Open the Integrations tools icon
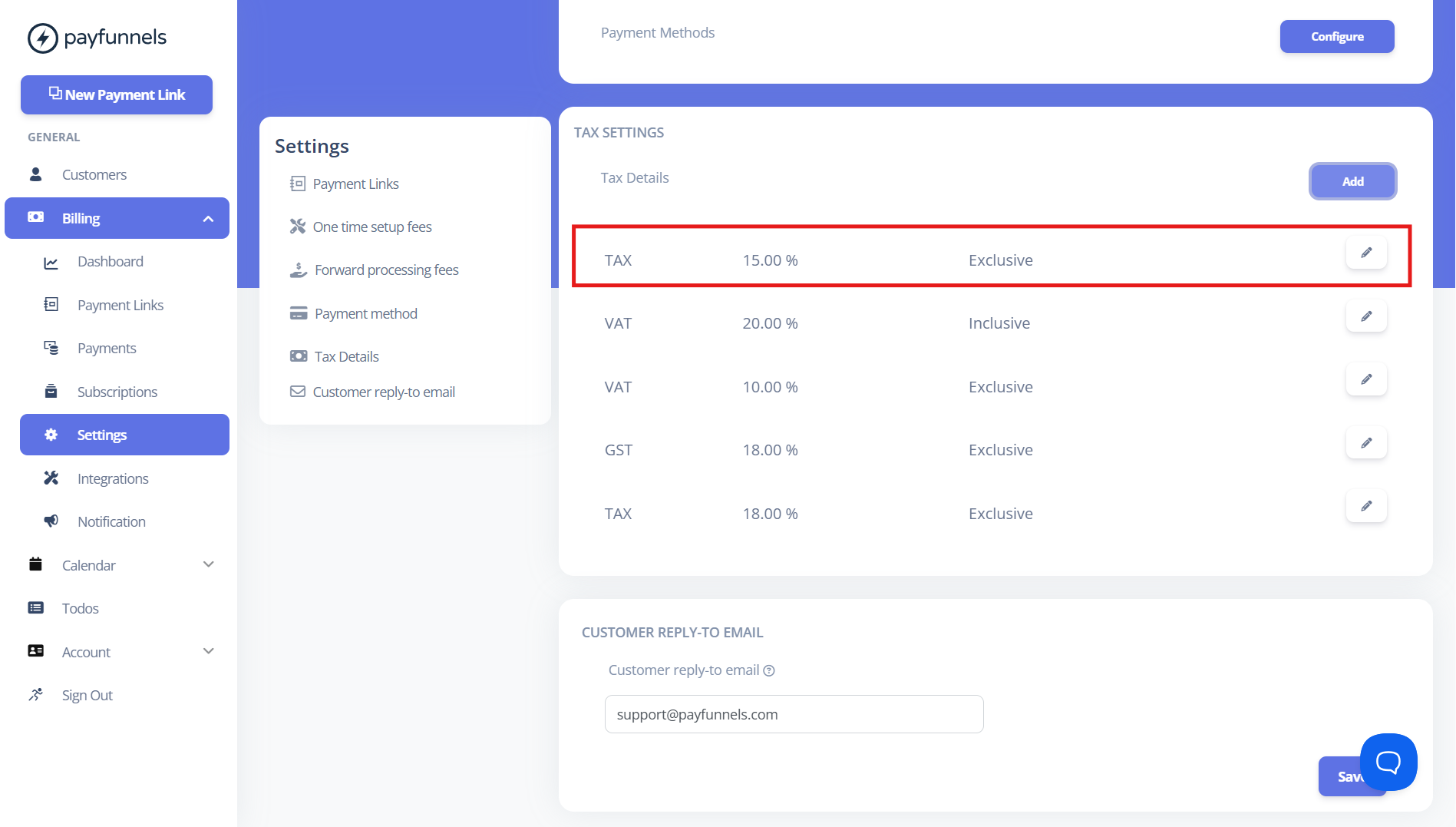 point(51,478)
